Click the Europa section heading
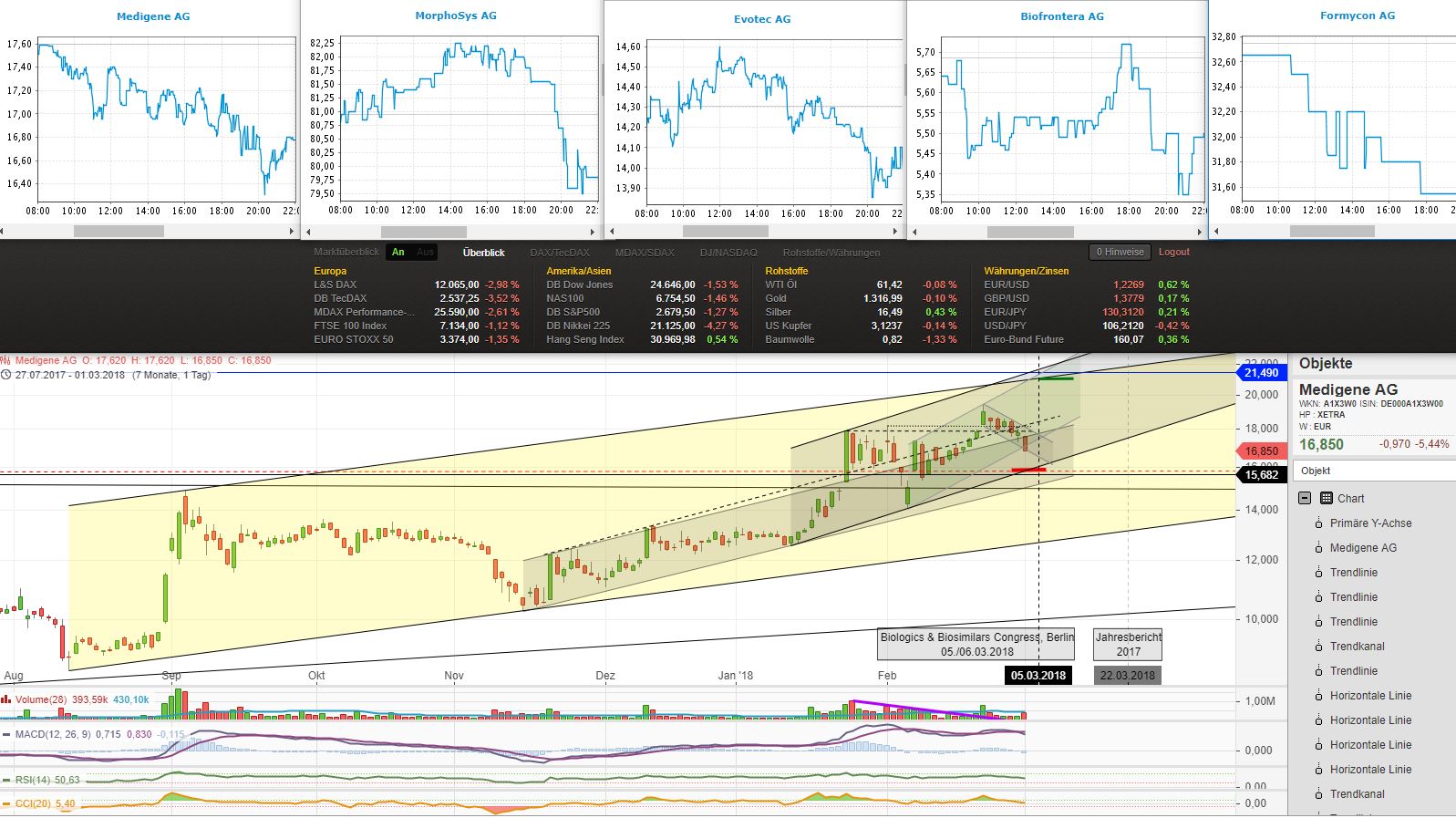 click(330, 271)
